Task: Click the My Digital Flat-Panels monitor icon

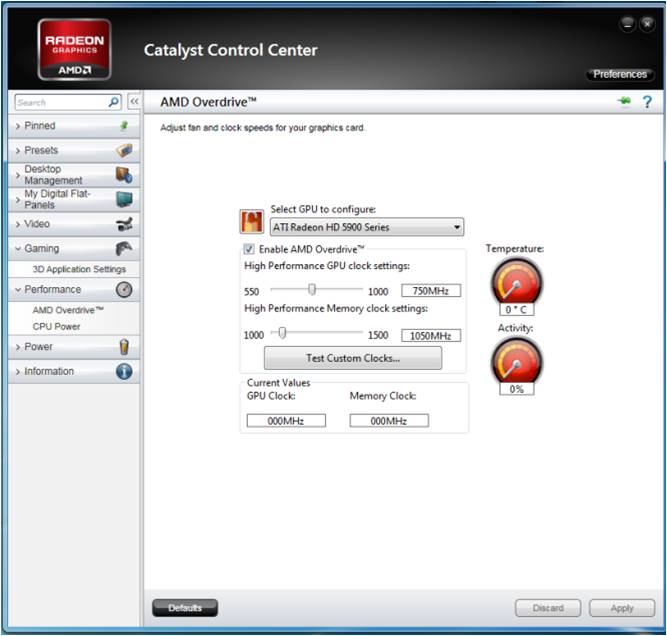Action: 124,199
